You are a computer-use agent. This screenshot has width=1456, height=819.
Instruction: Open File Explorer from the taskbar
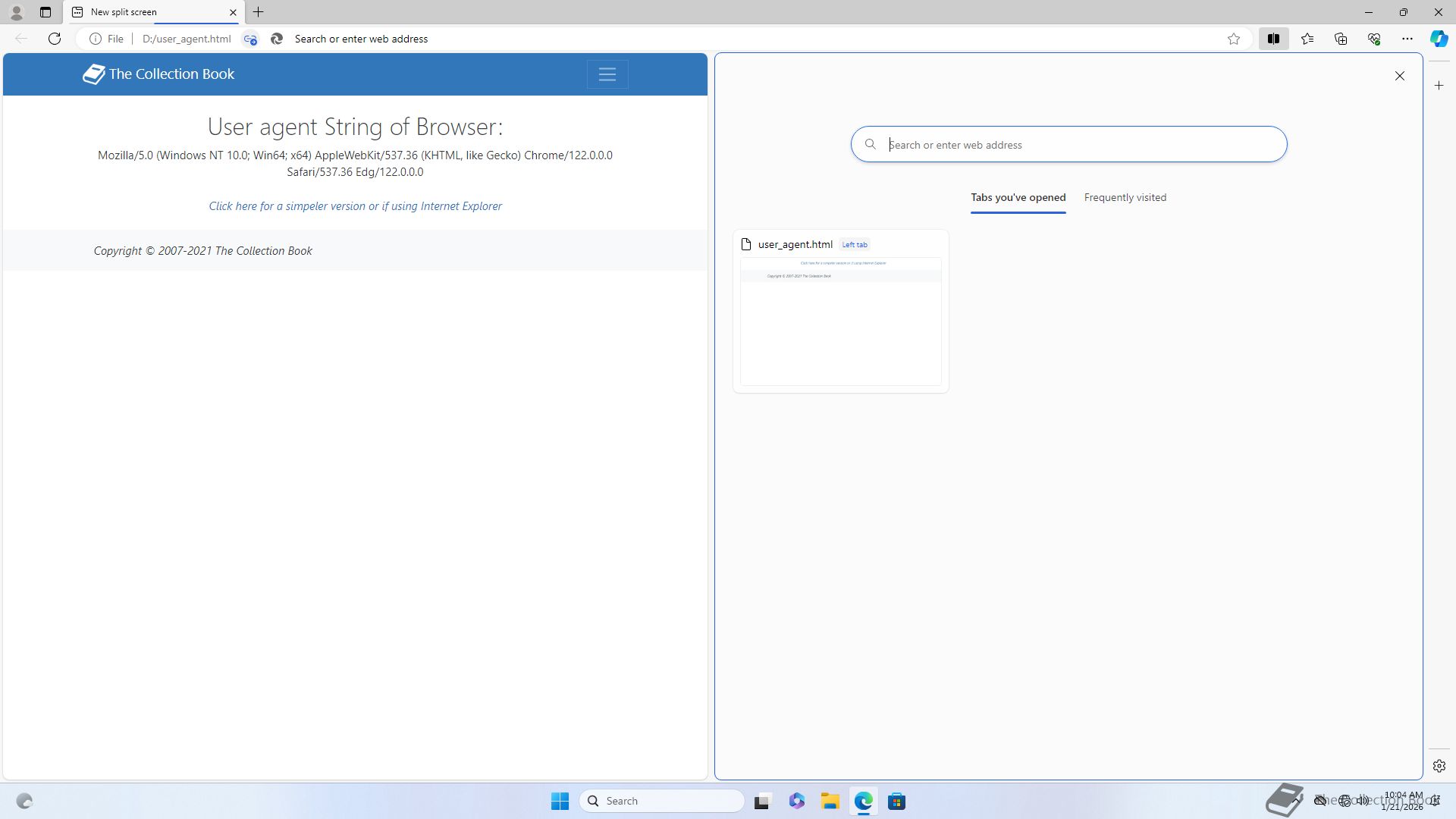click(x=830, y=801)
